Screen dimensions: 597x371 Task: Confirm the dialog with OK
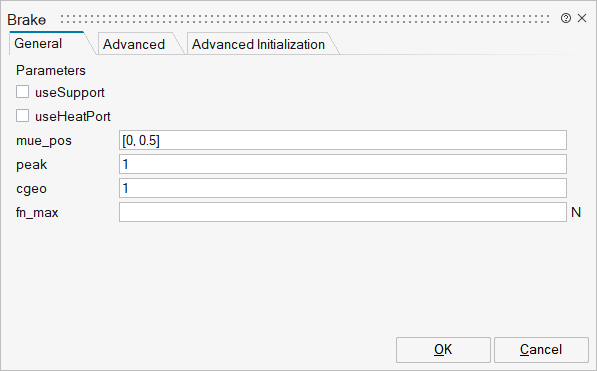(x=443, y=350)
